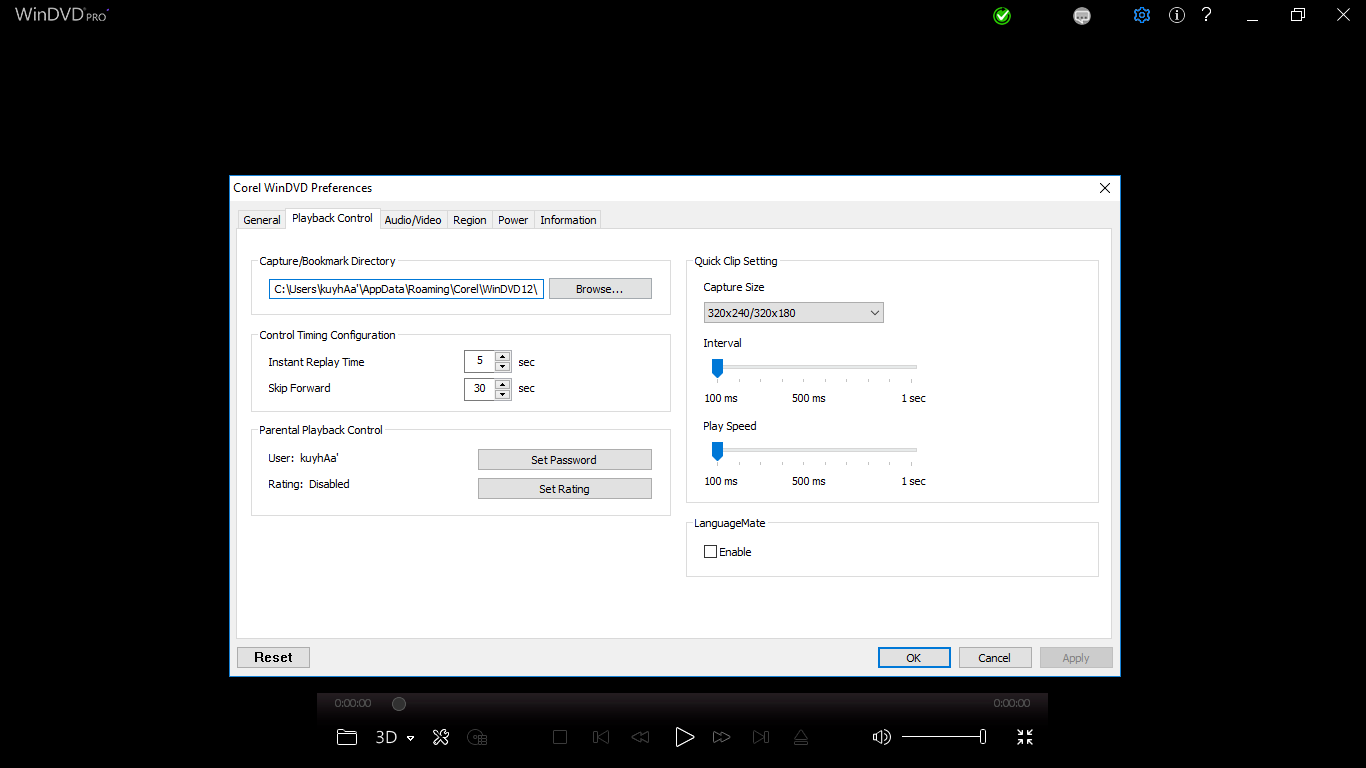Image resolution: width=1366 pixels, height=768 pixels.
Task: Click the question mark help icon
Action: click(x=1207, y=15)
